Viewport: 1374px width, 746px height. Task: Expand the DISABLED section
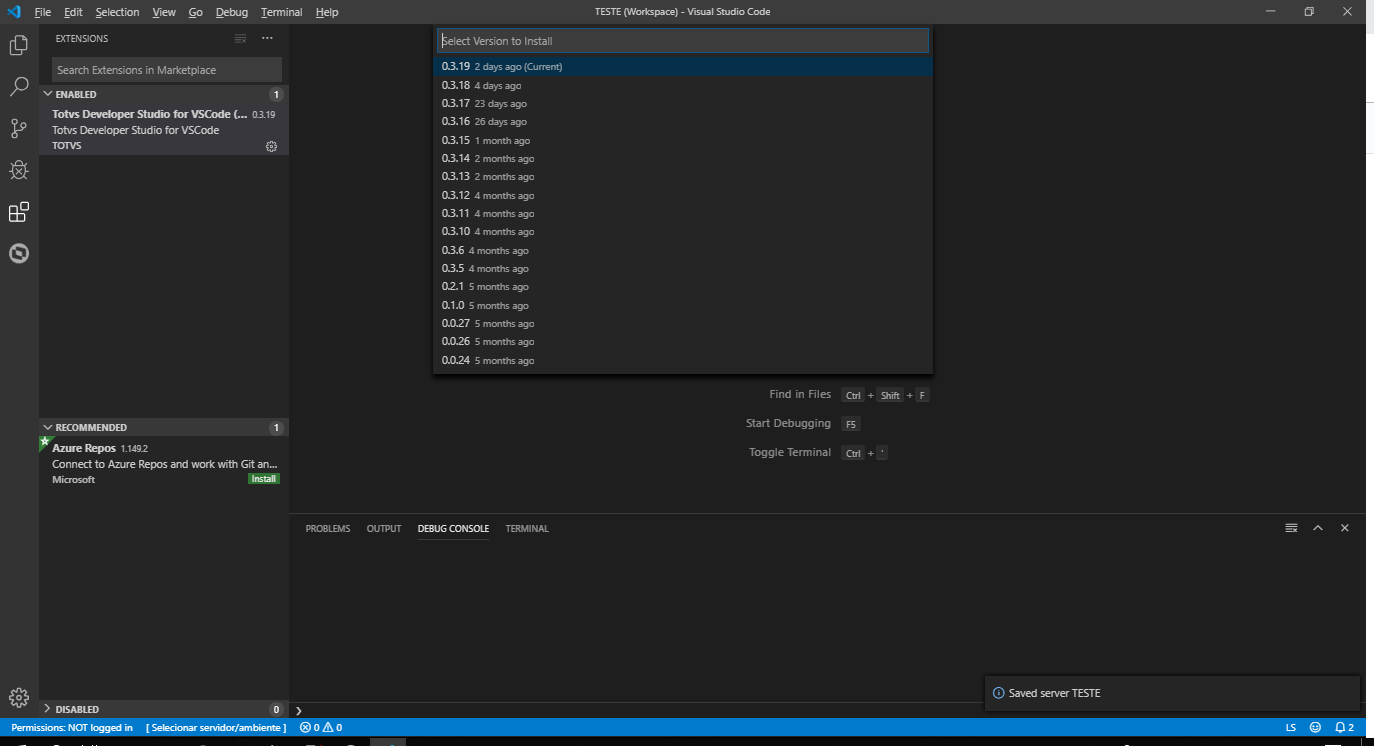point(164,709)
